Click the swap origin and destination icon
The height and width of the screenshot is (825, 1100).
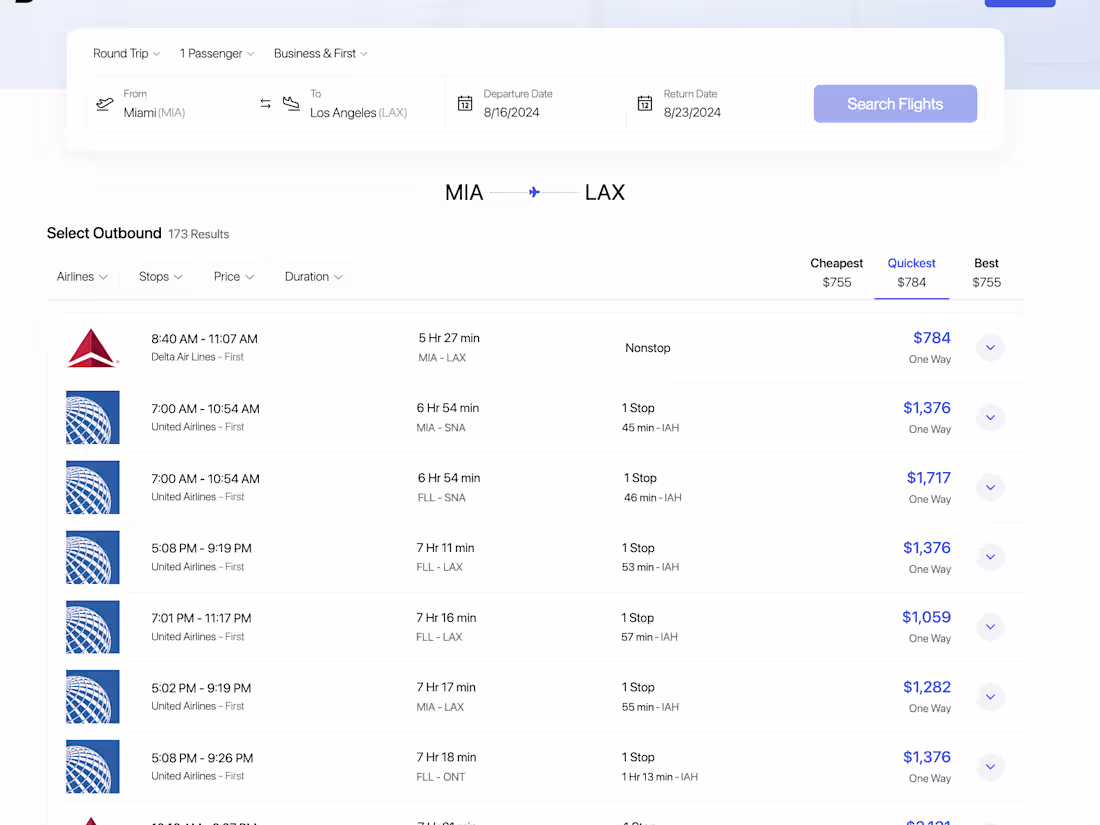coord(264,102)
